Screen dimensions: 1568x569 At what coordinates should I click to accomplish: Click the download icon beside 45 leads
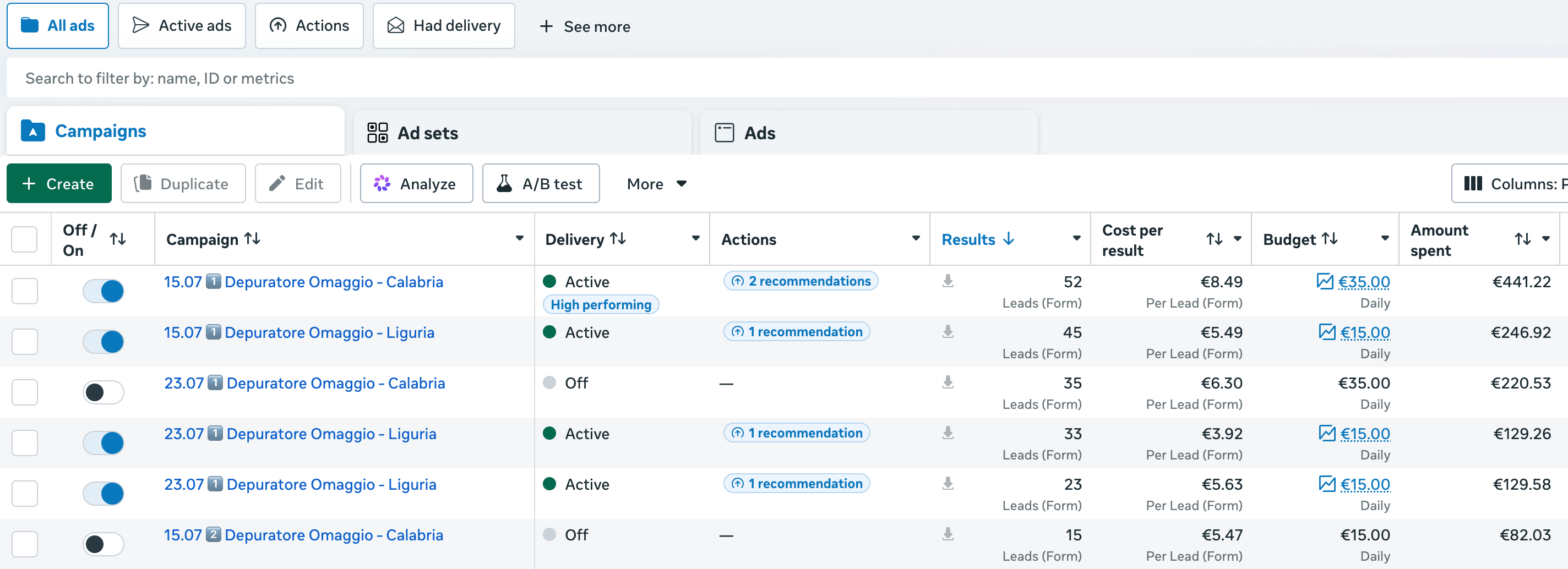click(x=948, y=332)
